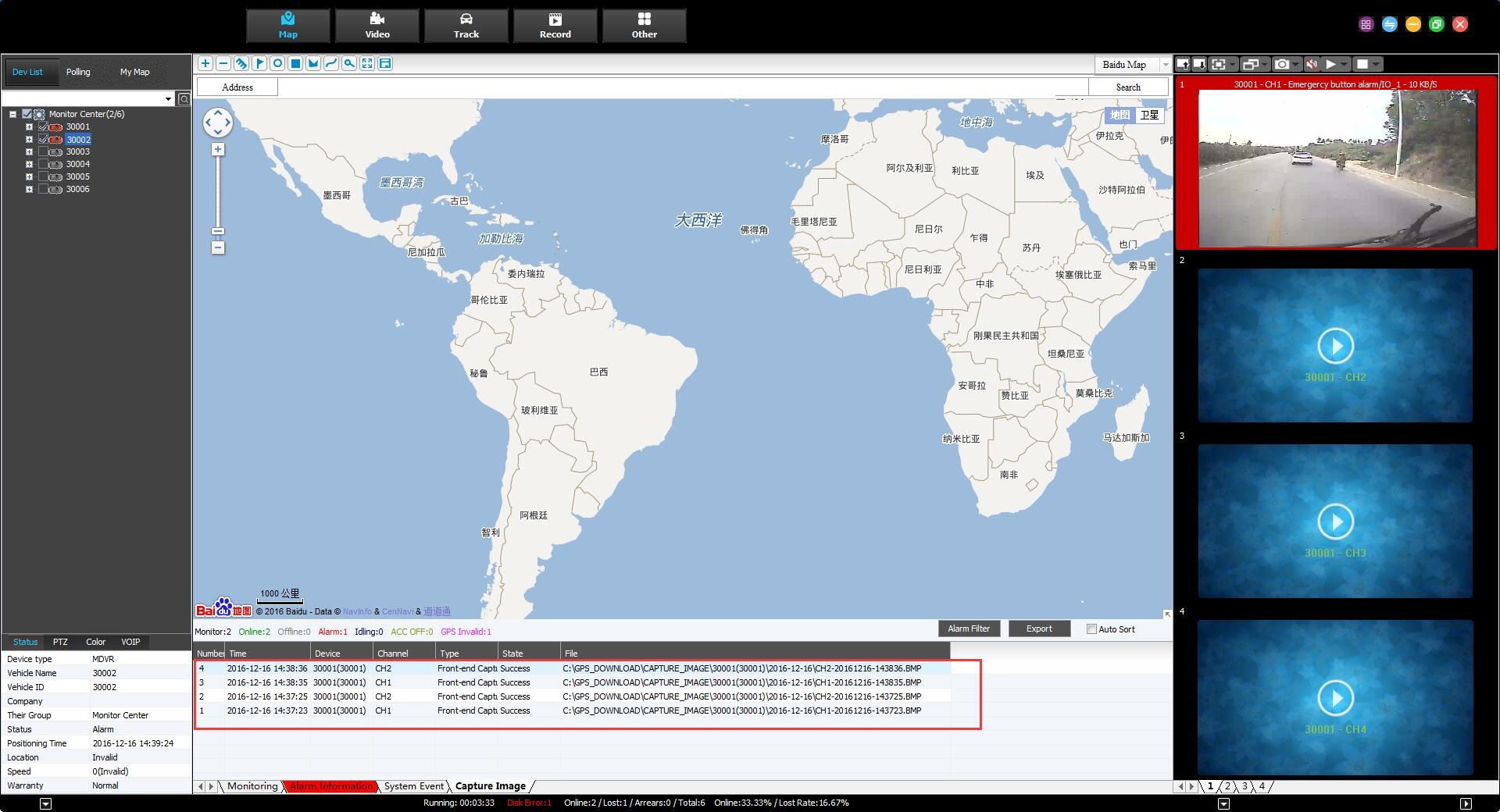Expand the map to fullscreen with arrows icon
This screenshot has height=812, width=1500.
[367, 63]
